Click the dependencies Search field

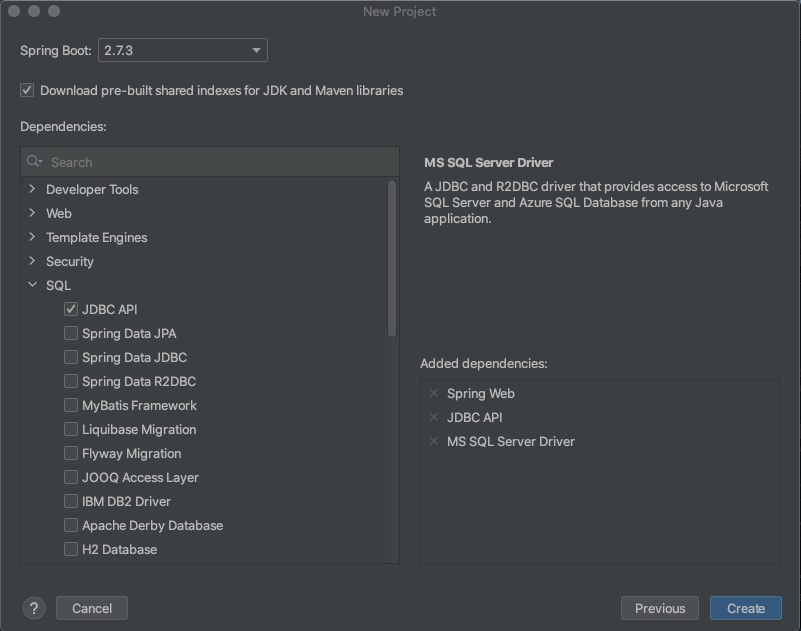click(210, 162)
